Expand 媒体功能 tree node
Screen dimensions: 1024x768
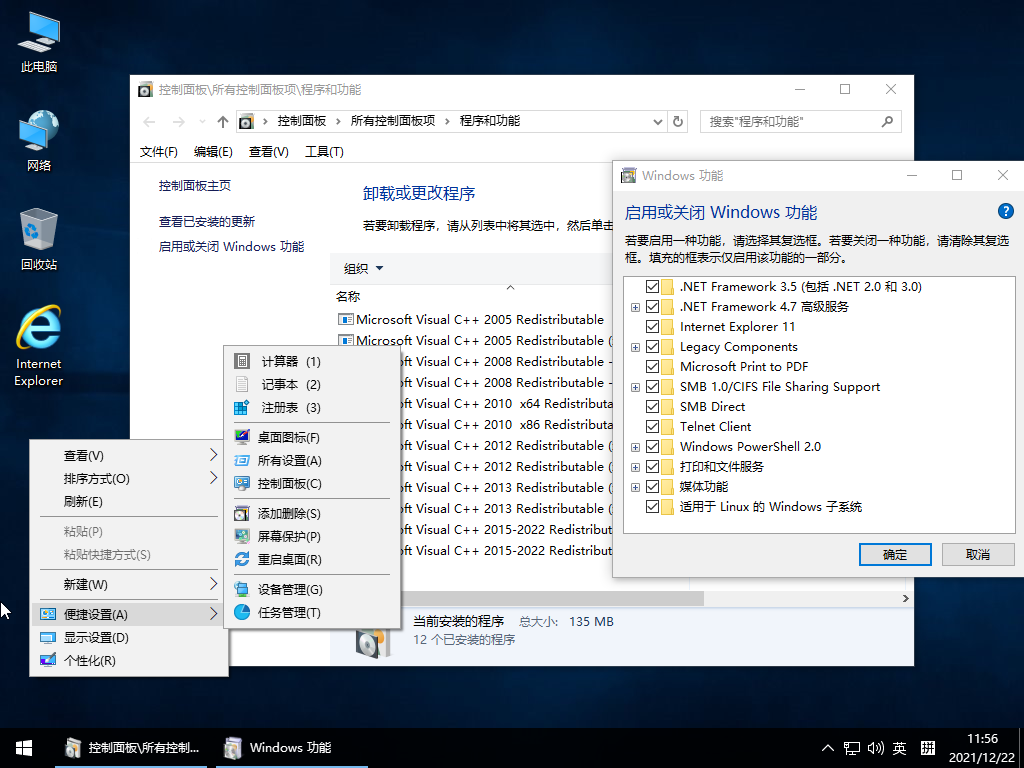click(x=635, y=487)
